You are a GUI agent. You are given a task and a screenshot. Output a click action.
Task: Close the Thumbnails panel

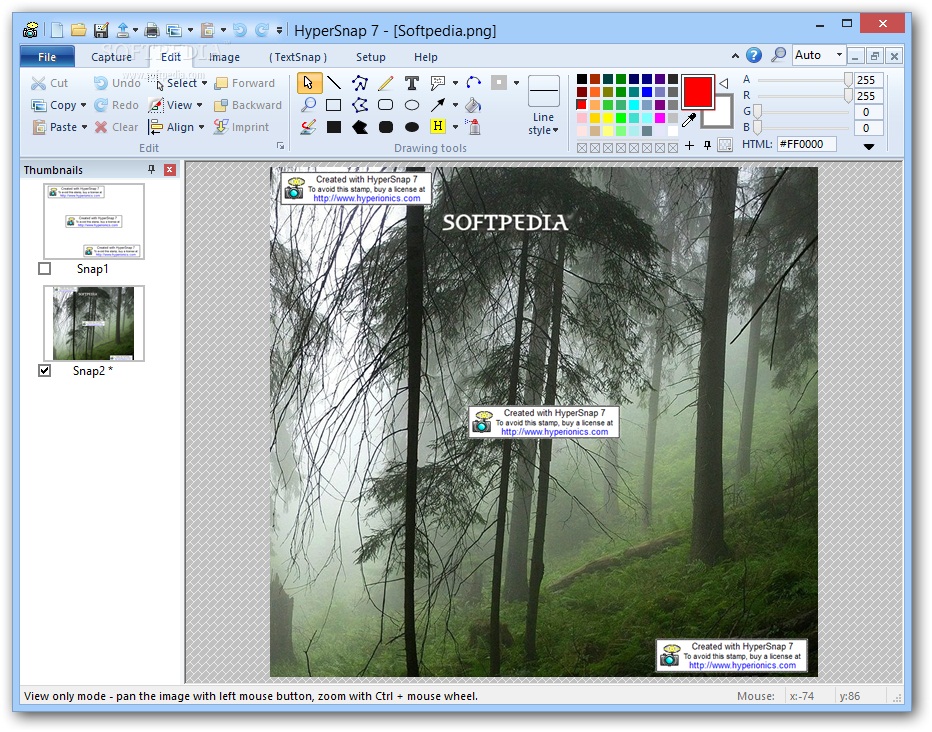coord(170,169)
